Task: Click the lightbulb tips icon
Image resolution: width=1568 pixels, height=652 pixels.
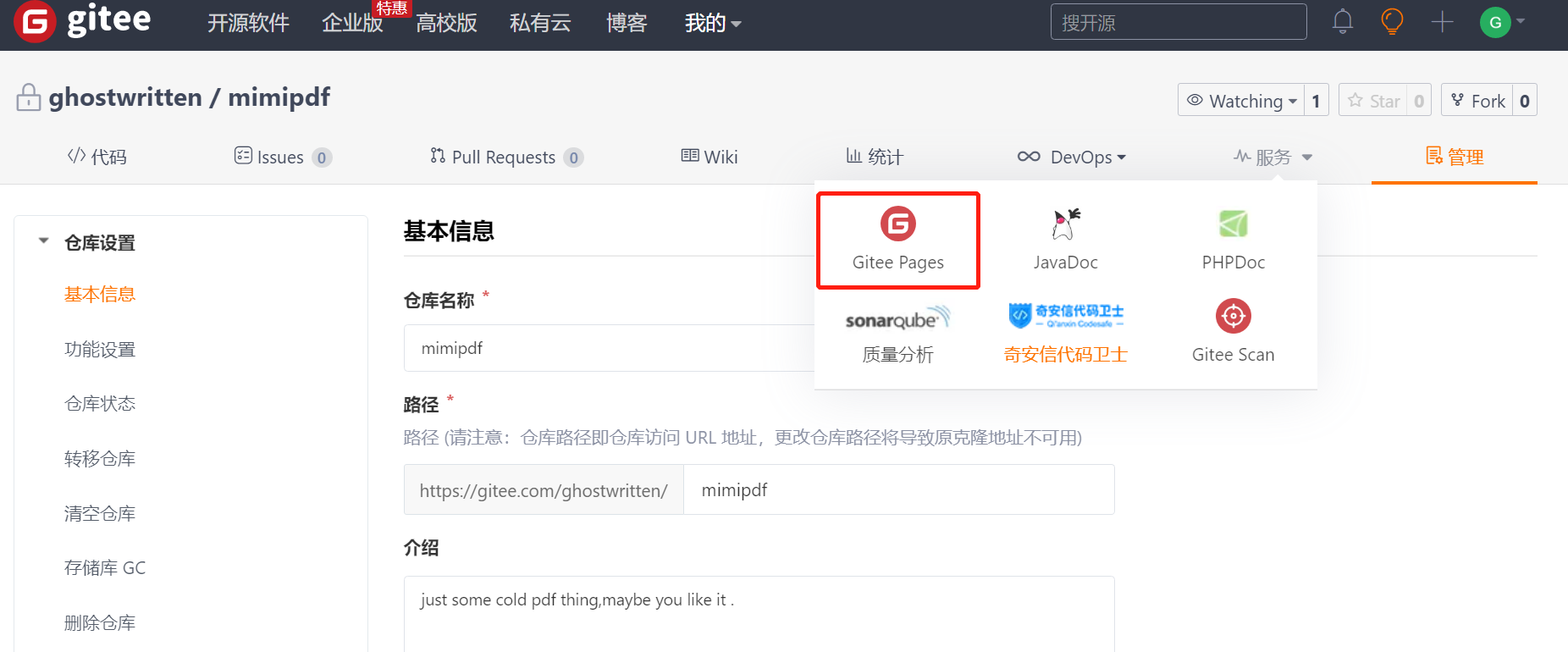Action: click(x=1392, y=21)
